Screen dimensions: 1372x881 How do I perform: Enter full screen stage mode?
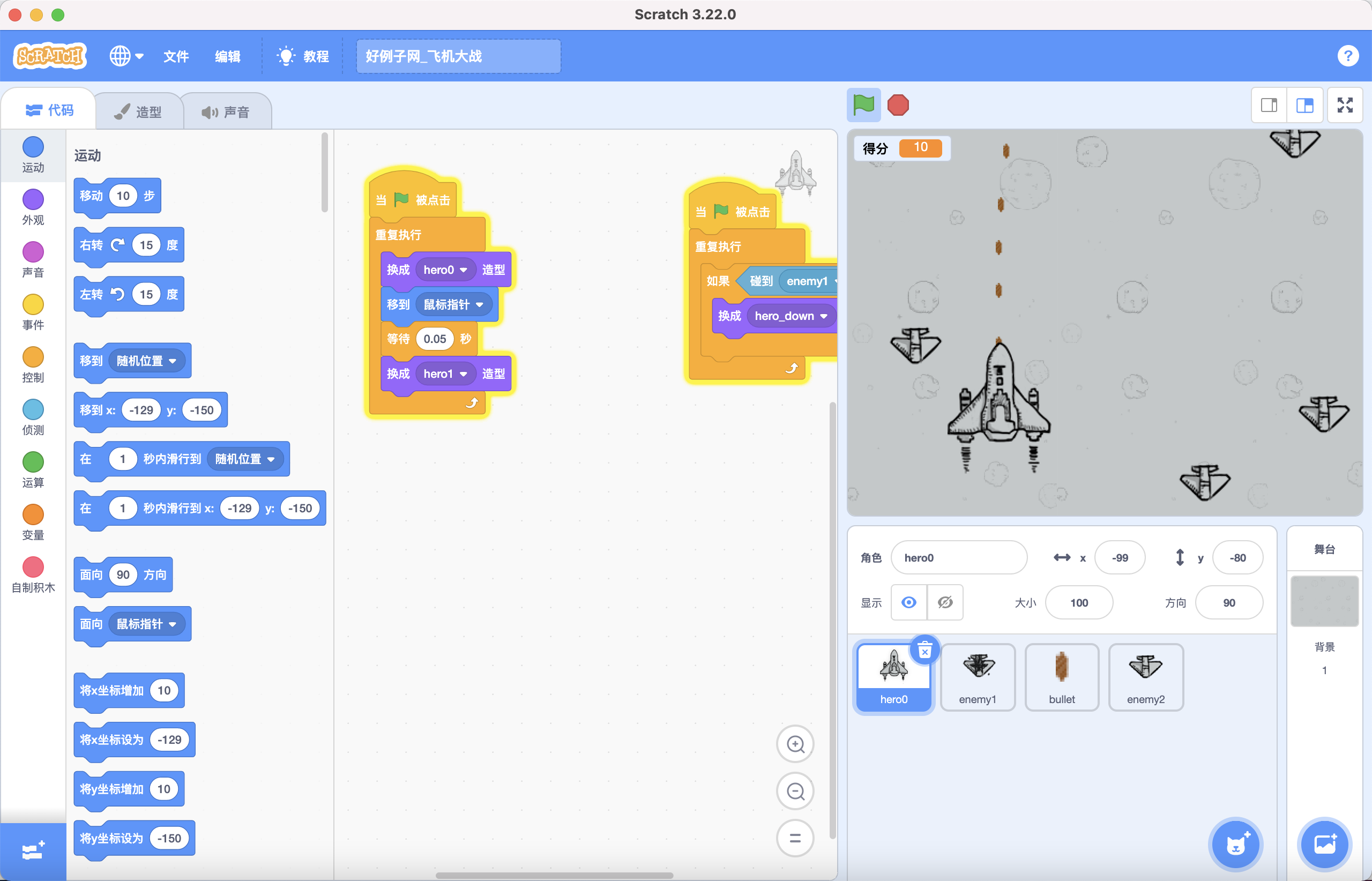(x=1345, y=105)
